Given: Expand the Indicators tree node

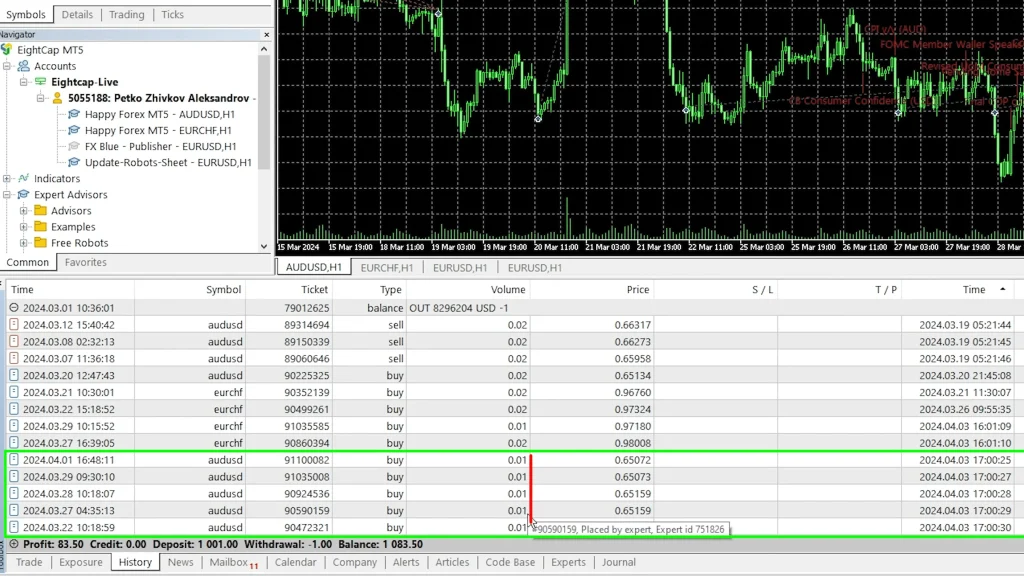Looking at the screenshot, I should [x=7, y=179].
